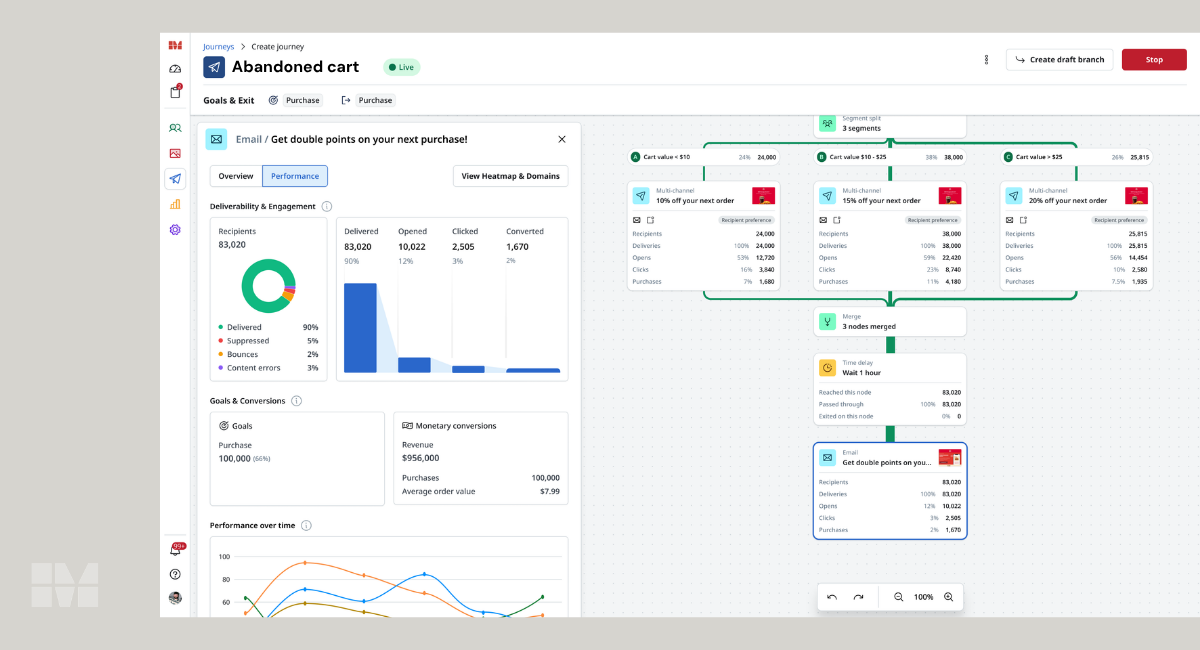This screenshot has height=650, width=1200.
Task: Zoom out the journey canvas
Action: tap(898, 597)
